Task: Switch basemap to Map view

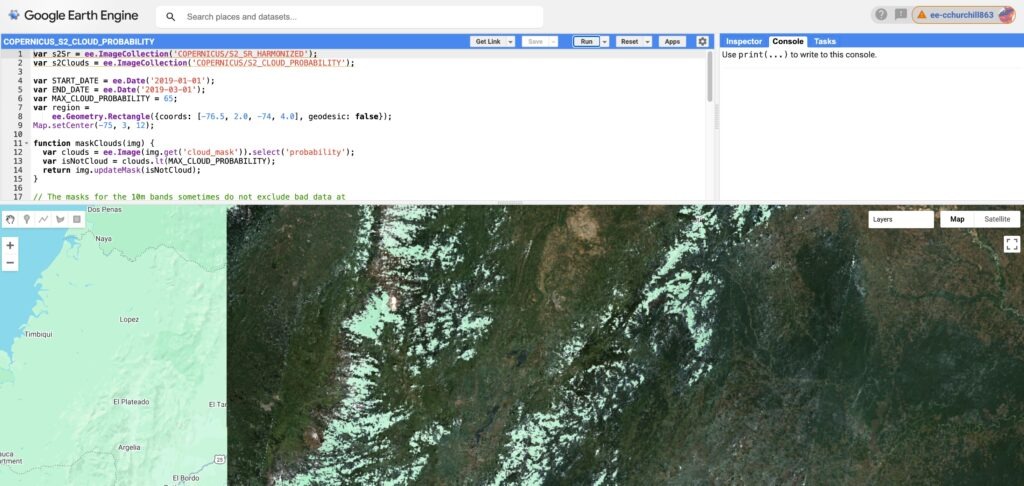Action: pos(957,219)
